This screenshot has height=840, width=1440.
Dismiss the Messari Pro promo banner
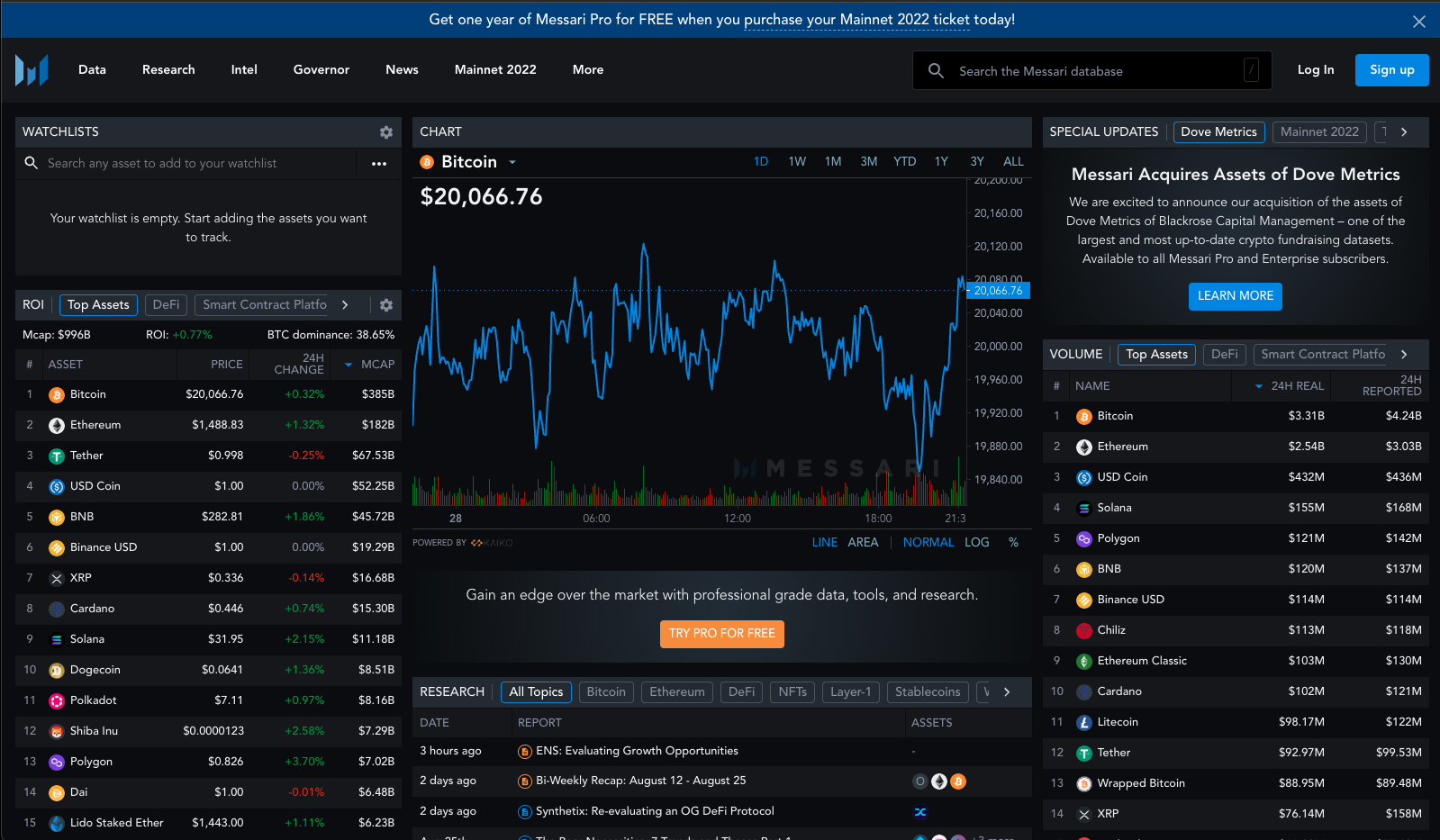click(1419, 22)
